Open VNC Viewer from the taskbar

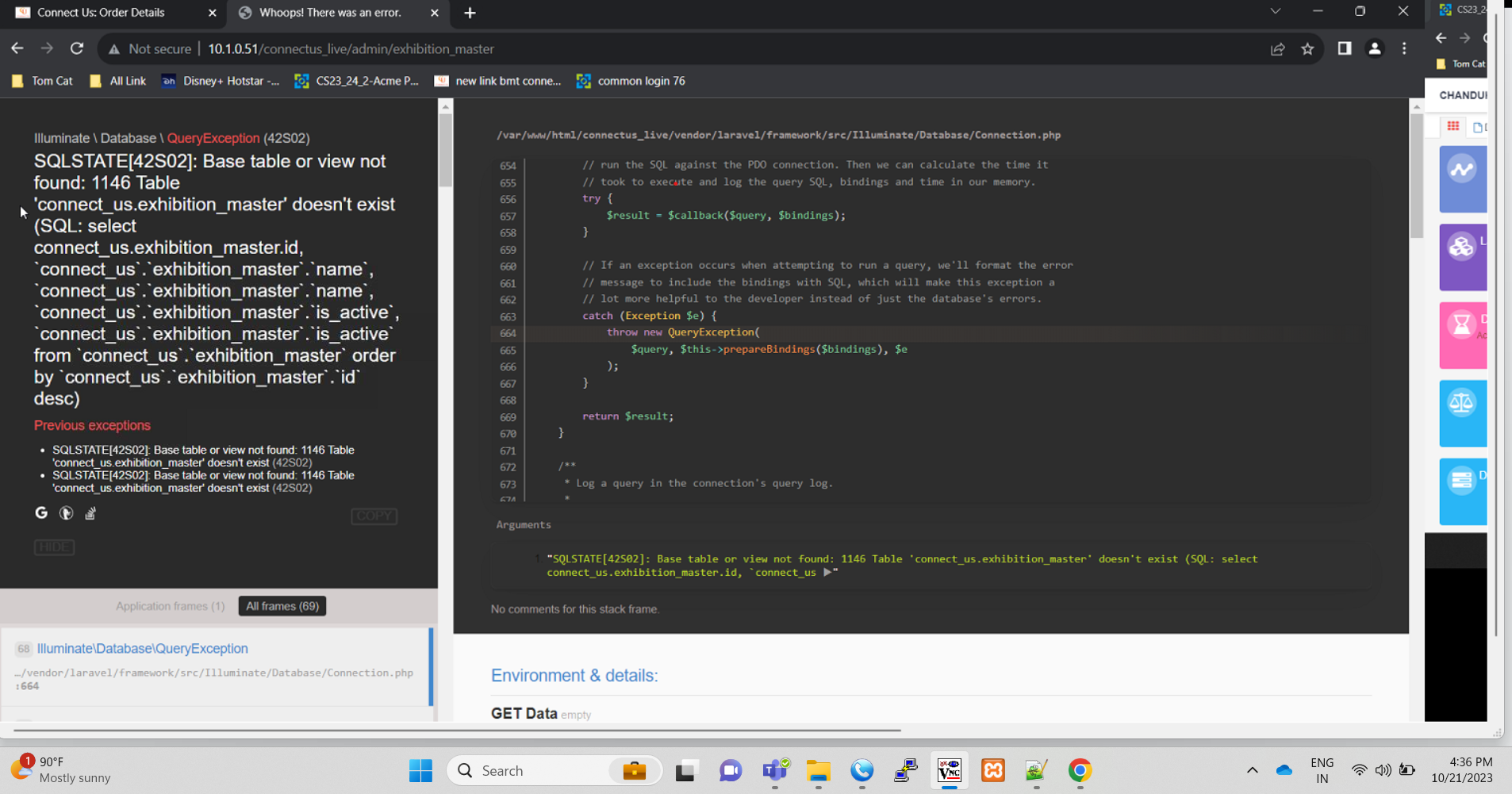coord(950,770)
